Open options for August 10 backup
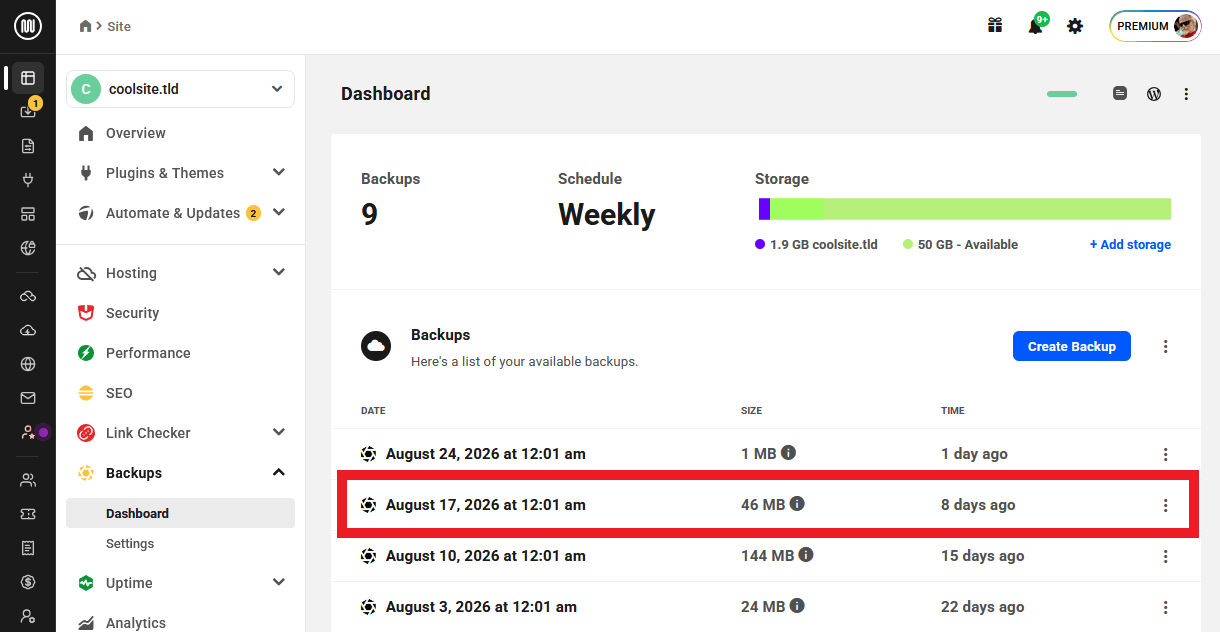This screenshot has width=1220, height=632. [x=1165, y=556]
